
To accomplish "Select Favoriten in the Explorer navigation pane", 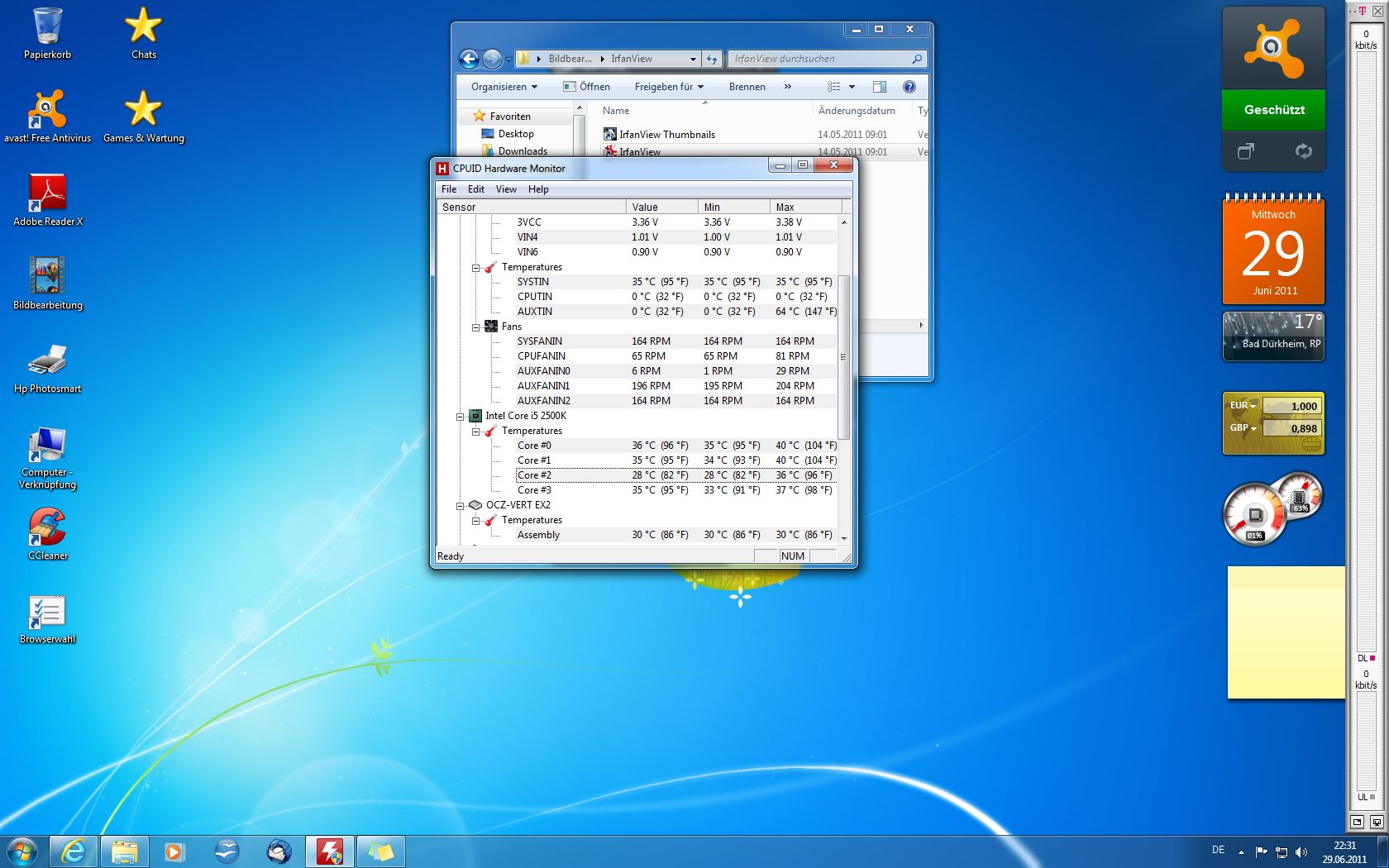I will [x=510, y=117].
